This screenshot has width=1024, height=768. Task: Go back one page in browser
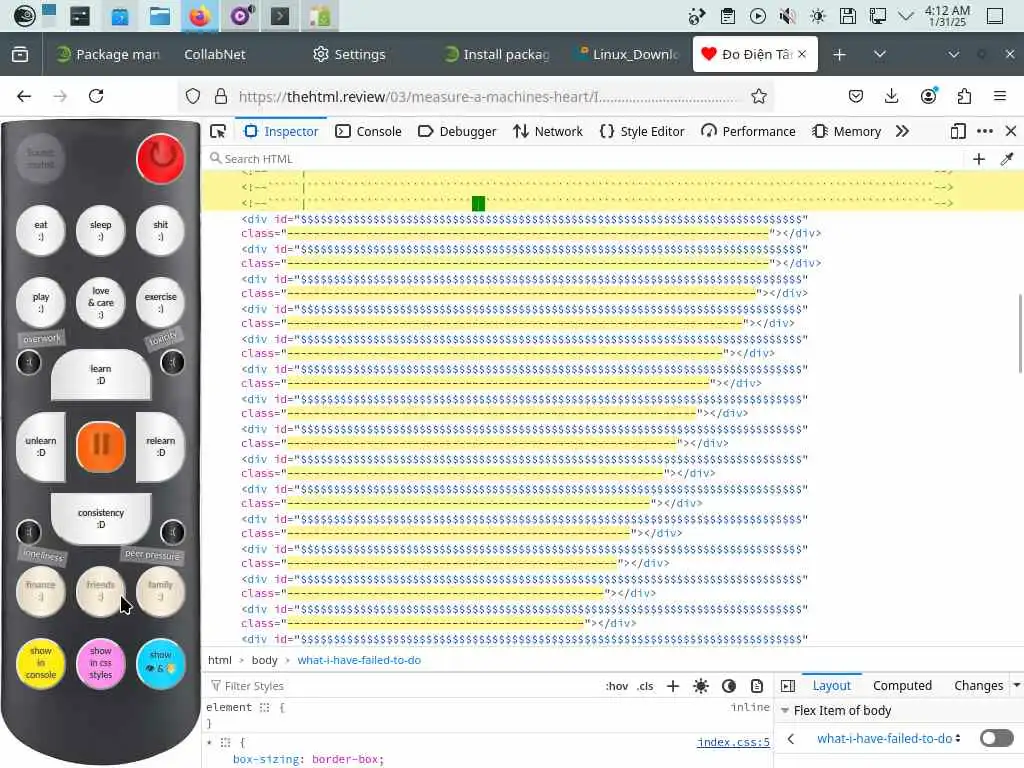point(24,97)
